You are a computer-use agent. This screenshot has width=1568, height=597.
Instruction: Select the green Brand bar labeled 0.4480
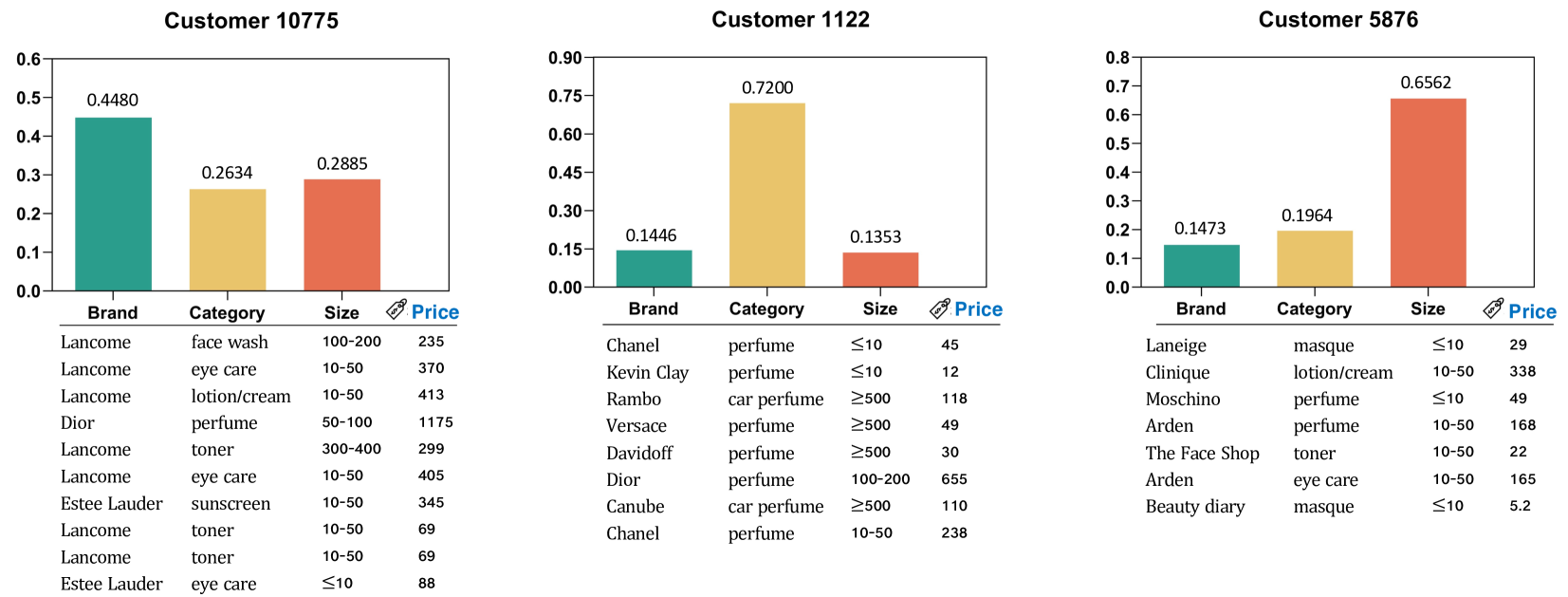[x=113, y=204]
